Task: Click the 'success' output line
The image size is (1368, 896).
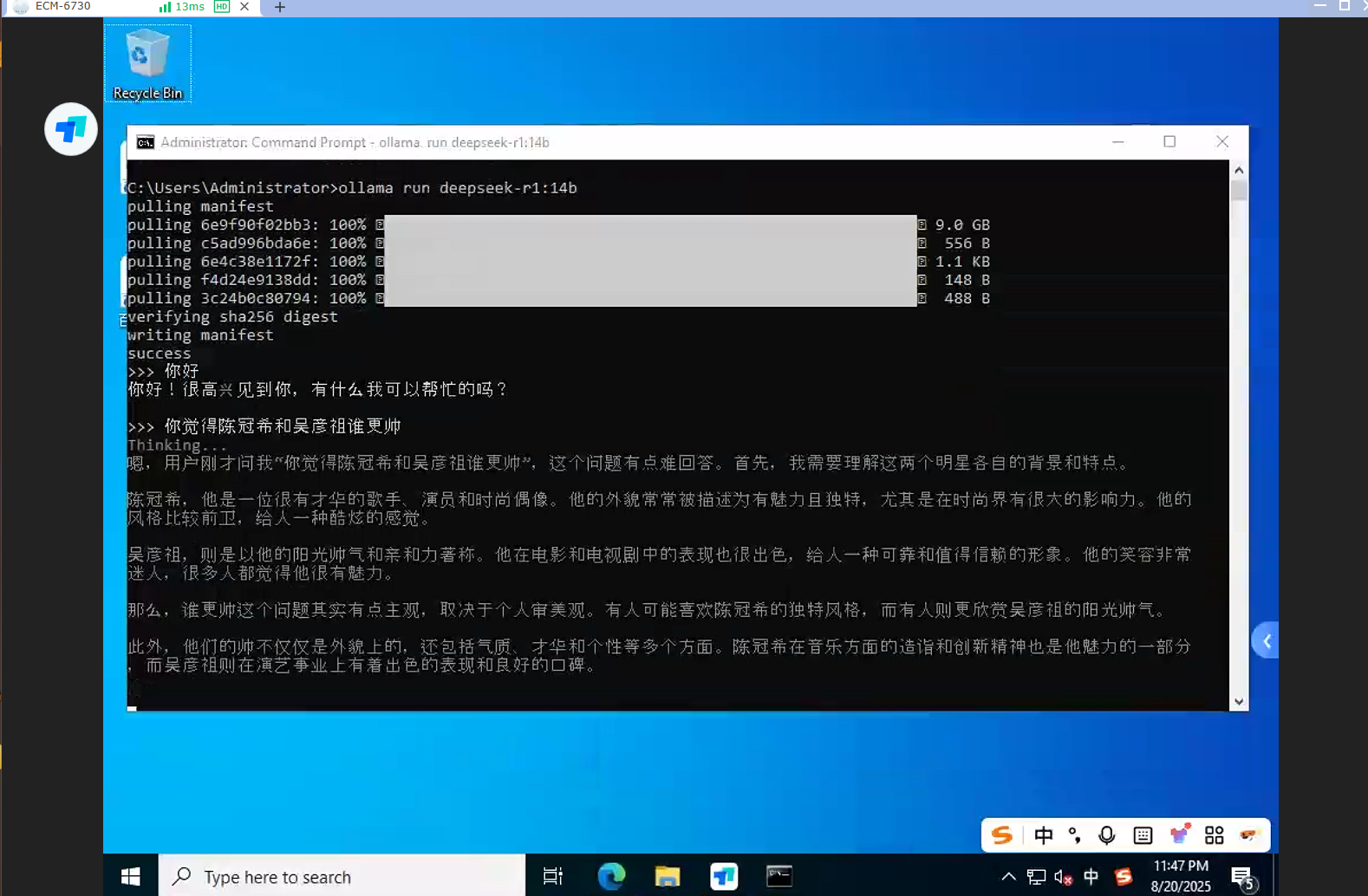Action: (160, 354)
